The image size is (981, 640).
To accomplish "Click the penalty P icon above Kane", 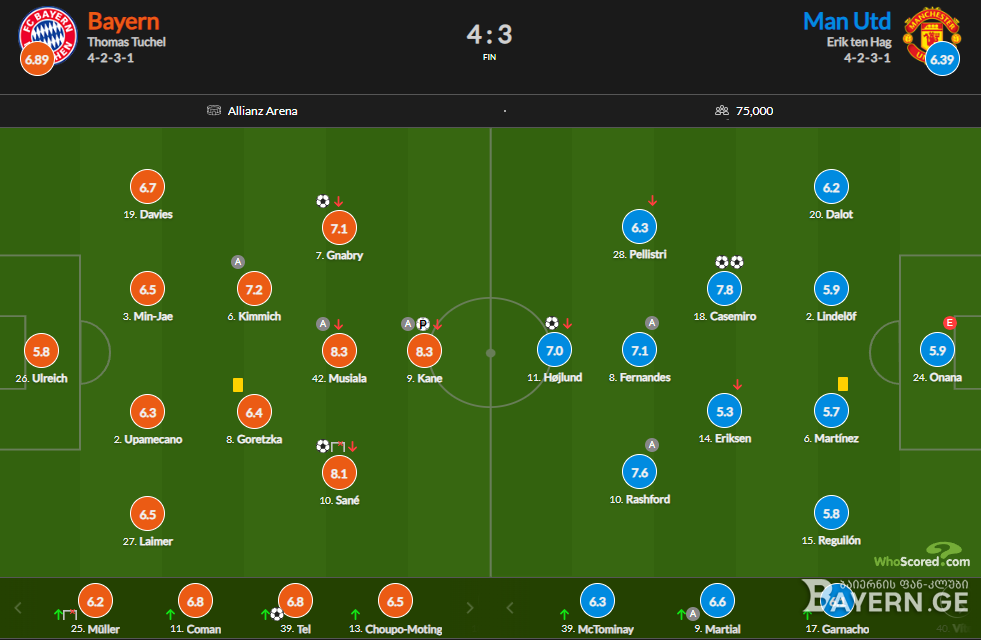I will [423, 324].
